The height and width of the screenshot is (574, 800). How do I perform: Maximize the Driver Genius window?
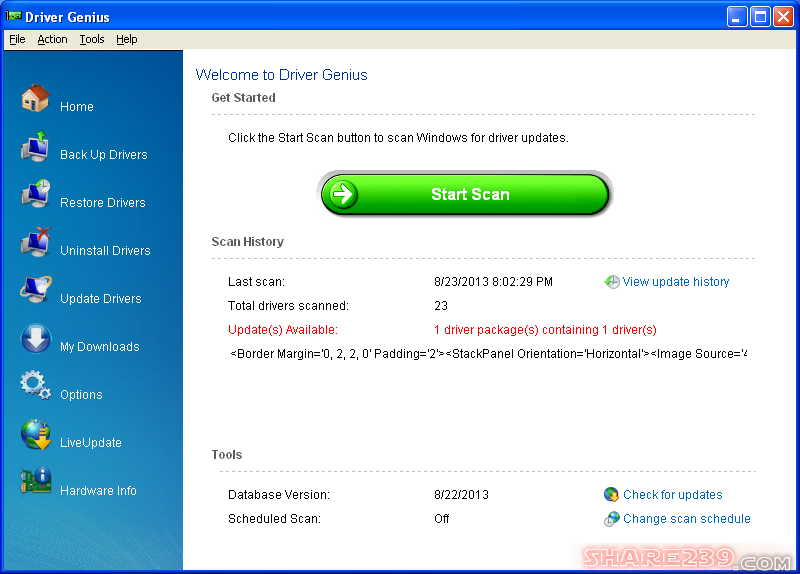760,17
